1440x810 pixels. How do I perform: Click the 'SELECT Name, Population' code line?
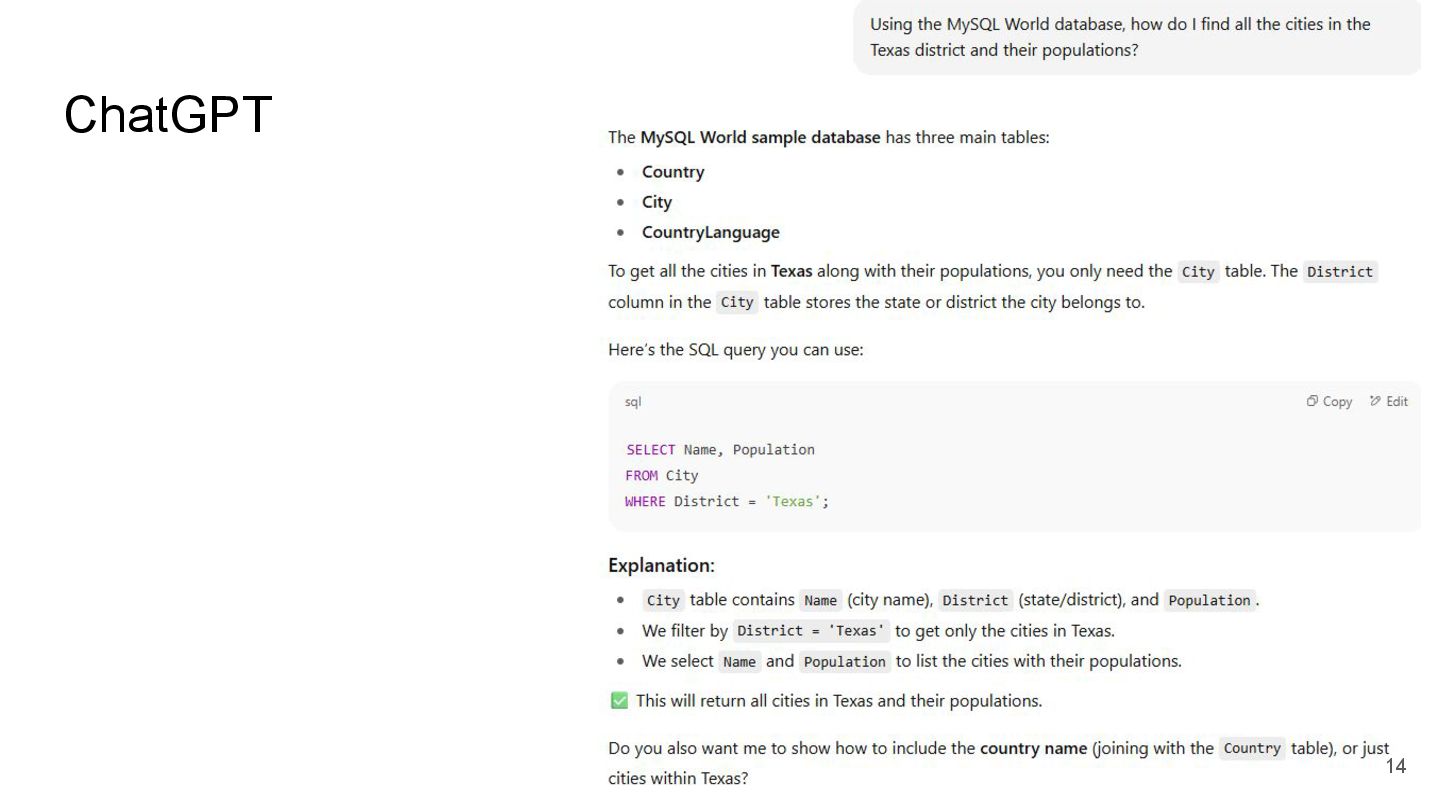click(720, 449)
